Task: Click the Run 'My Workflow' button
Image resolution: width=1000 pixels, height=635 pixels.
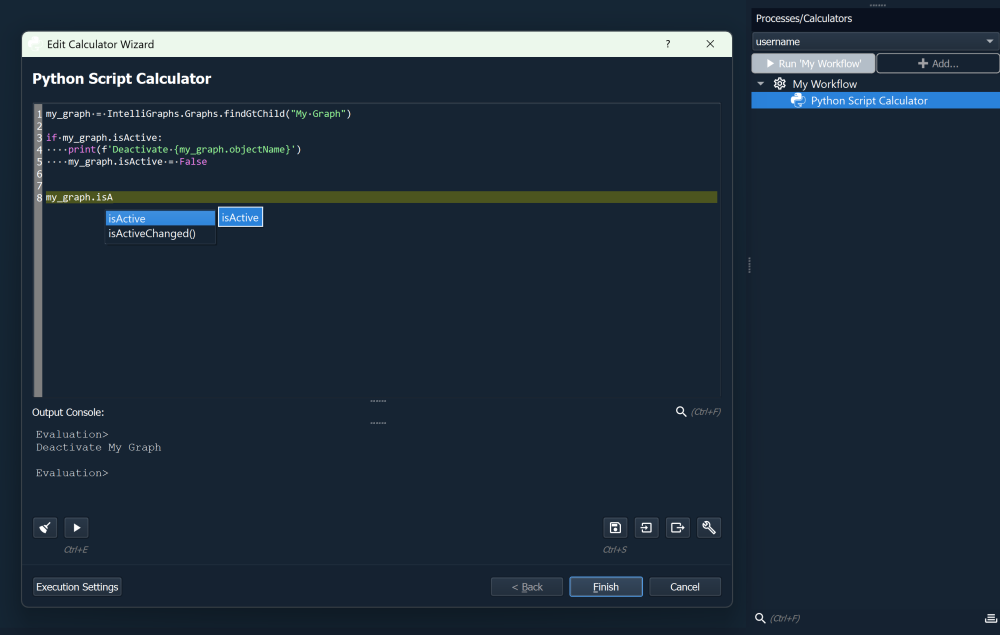Action: (x=813, y=63)
